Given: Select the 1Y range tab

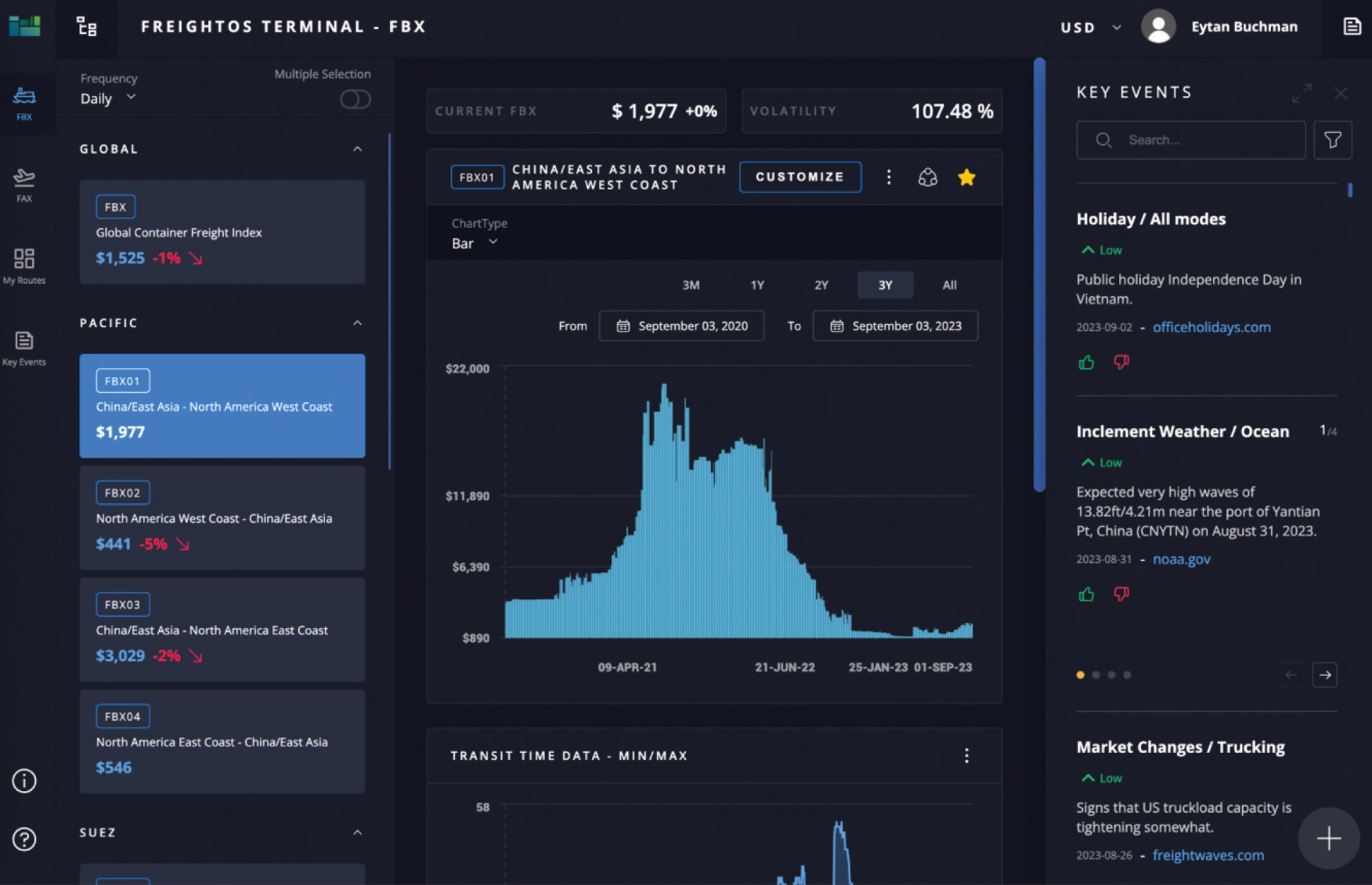Looking at the screenshot, I should tap(757, 285).
